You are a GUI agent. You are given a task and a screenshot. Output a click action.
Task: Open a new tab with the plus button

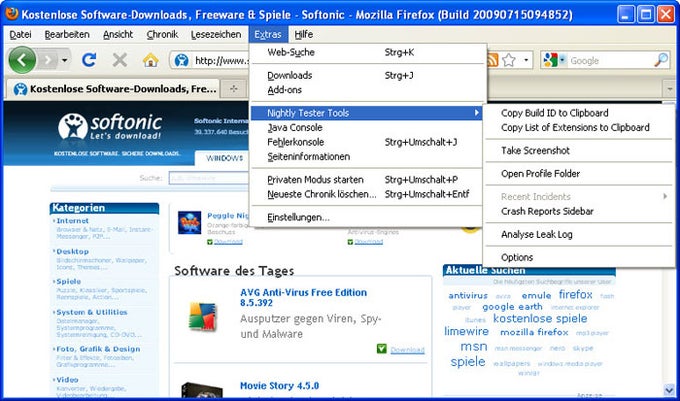[234, 89]
